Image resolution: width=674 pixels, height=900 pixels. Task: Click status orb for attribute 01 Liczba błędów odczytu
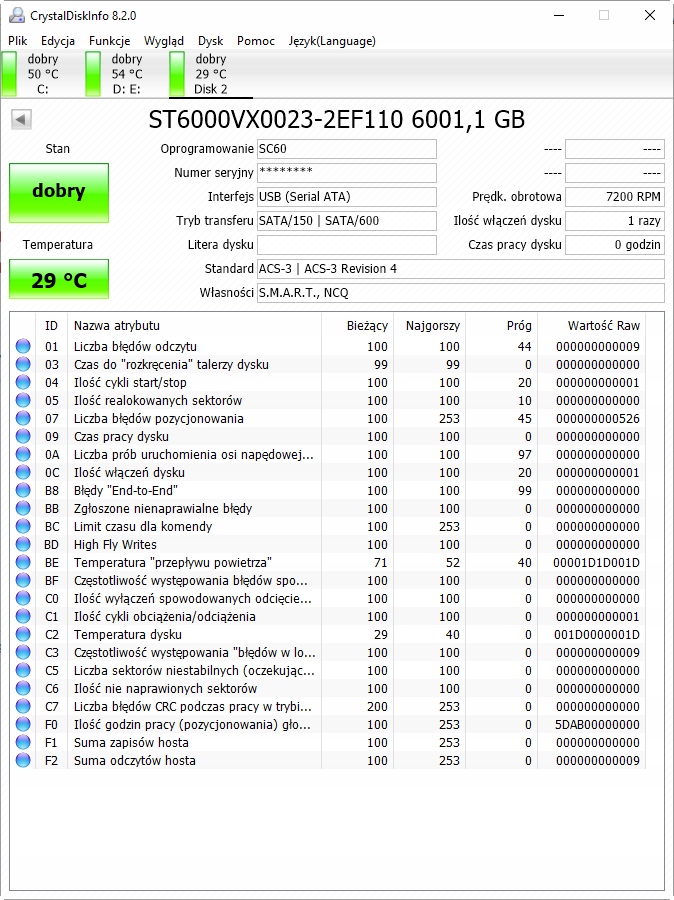tap(23, 346)
